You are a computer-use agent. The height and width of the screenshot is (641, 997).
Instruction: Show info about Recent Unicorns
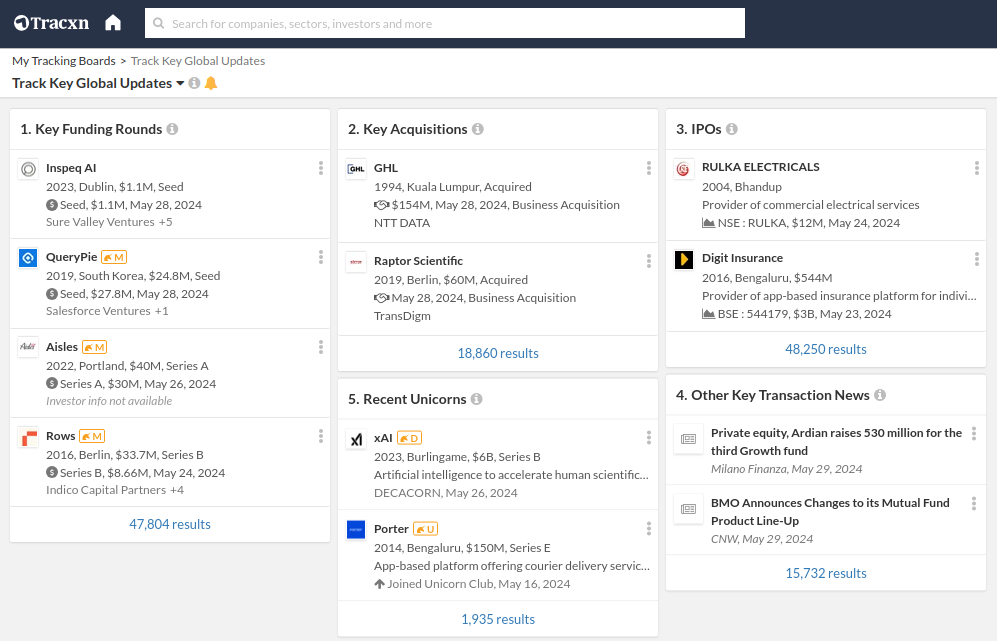(476, 399)
